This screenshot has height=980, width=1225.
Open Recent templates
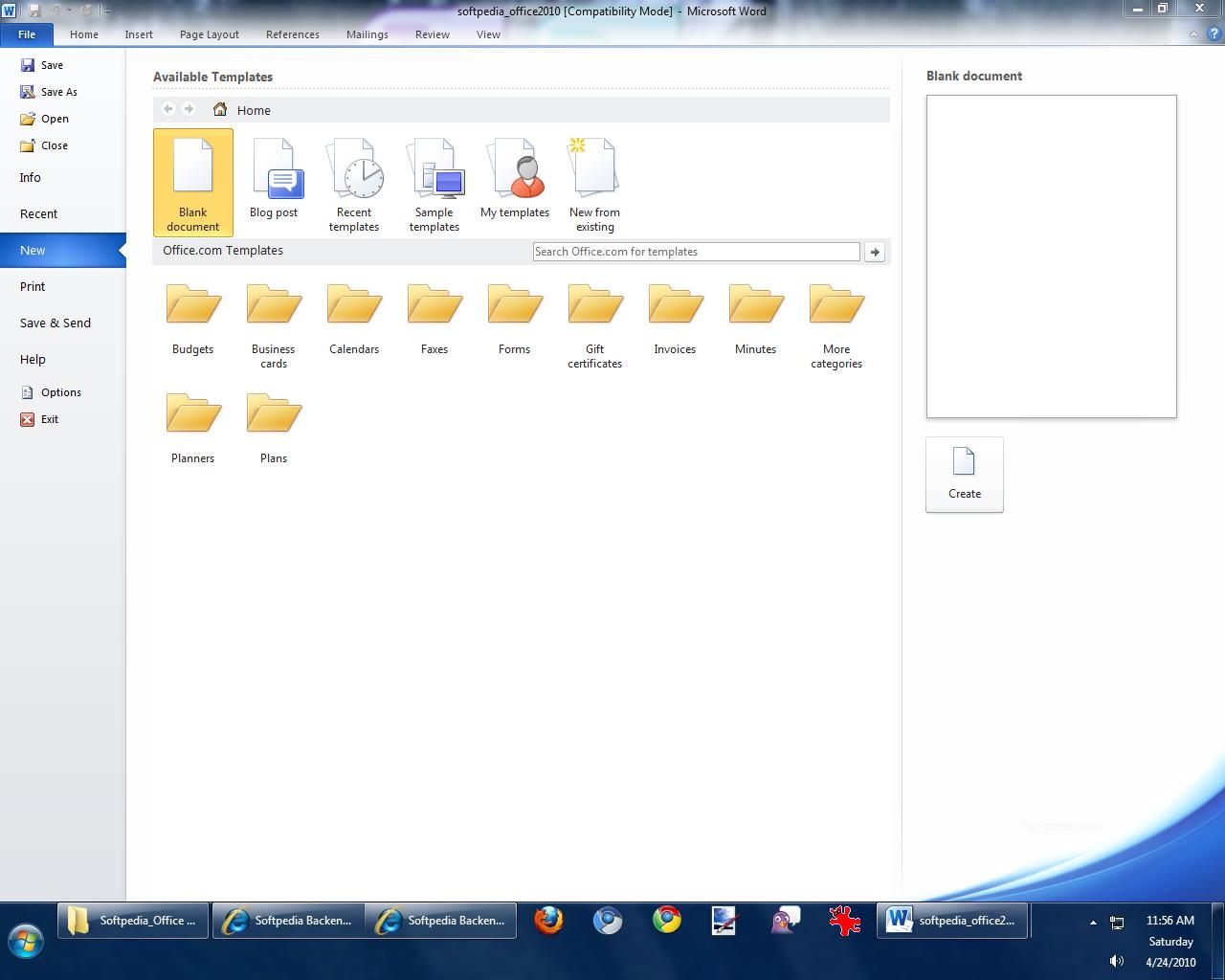[x=354, y=182]
